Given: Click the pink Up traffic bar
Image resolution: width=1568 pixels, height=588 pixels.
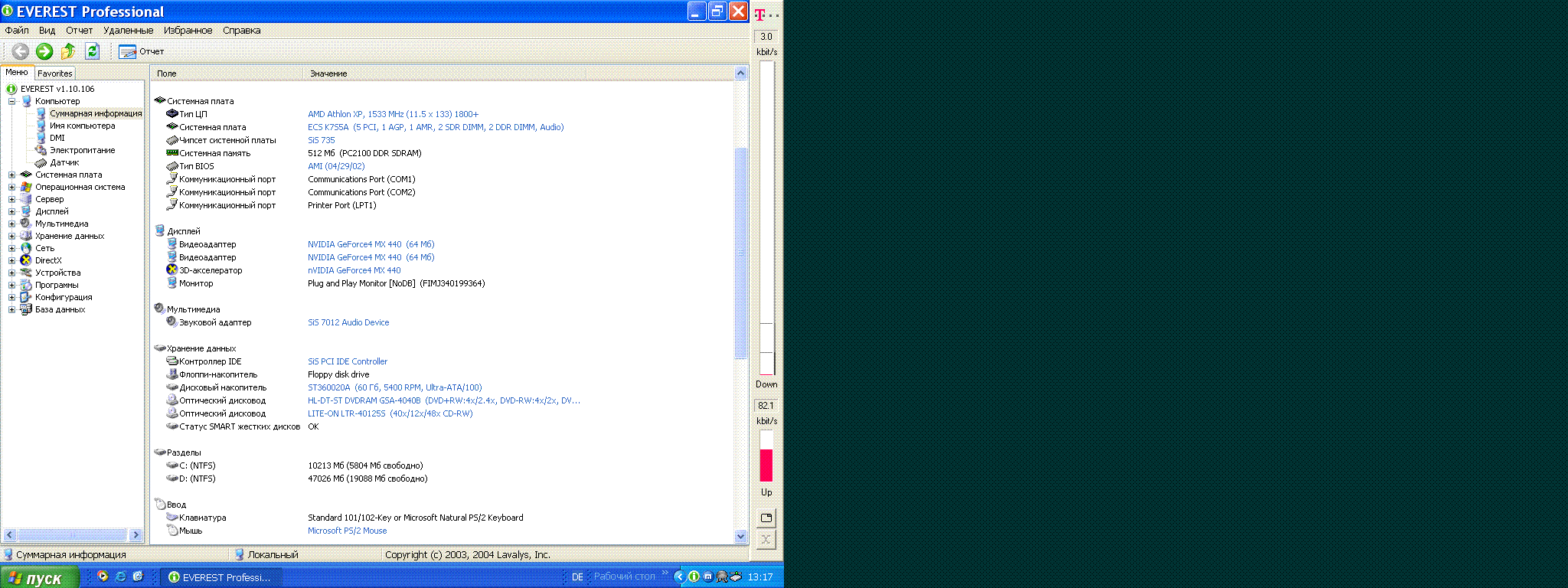Looking at the screenshot, I should [766, 465].
